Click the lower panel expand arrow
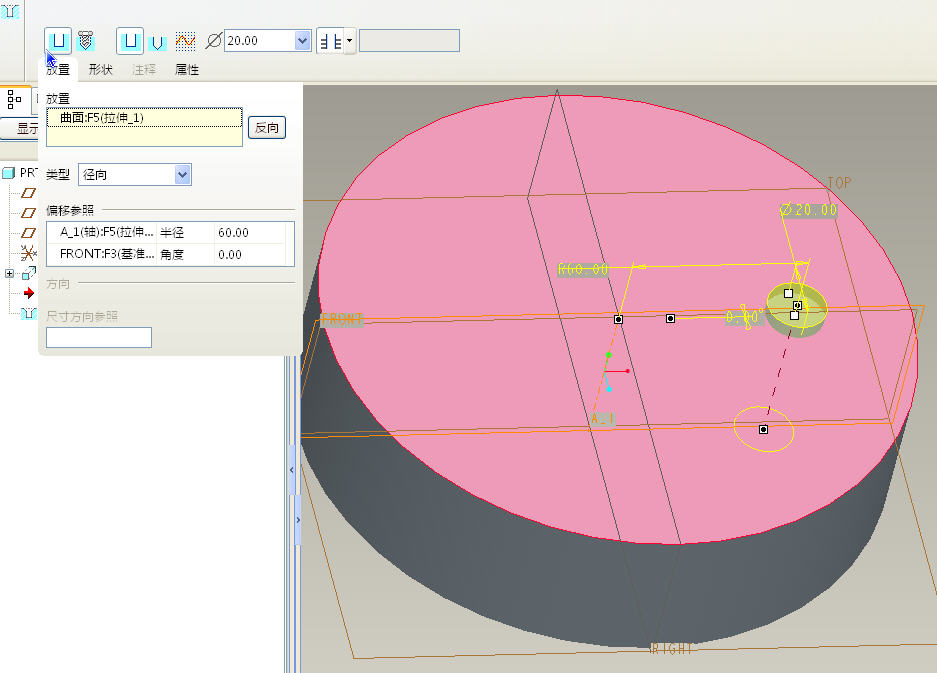The image size is (937, 673). 298,520
